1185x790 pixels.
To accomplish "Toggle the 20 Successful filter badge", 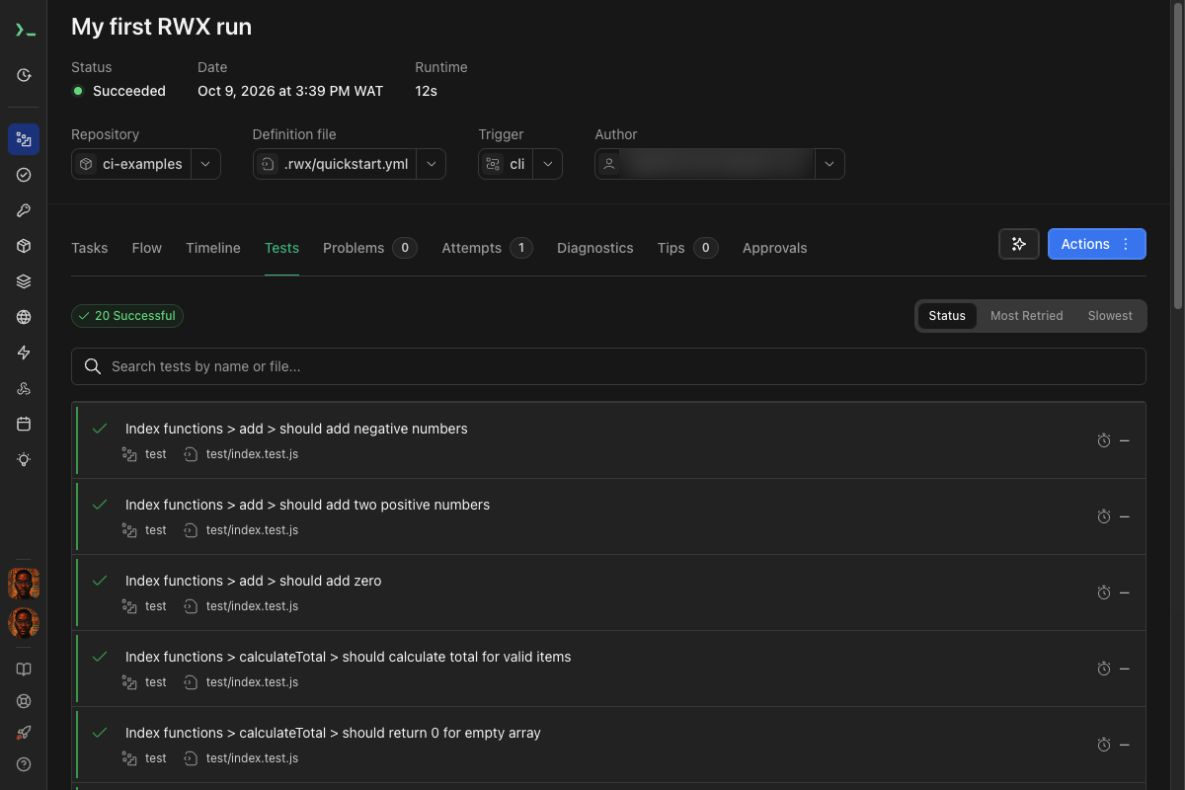I will click(x=127, y=316).
